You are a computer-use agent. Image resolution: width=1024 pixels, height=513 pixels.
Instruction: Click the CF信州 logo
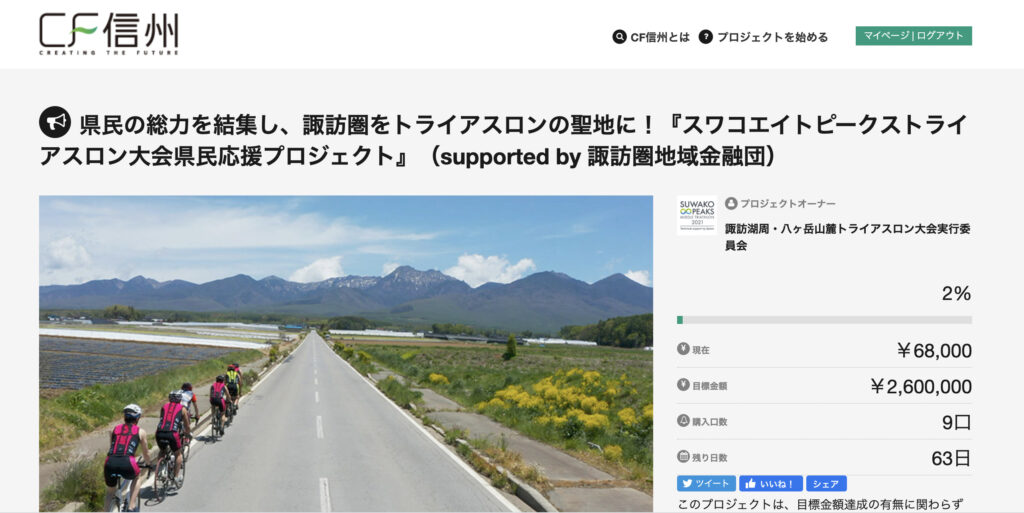tap(108, 34)
